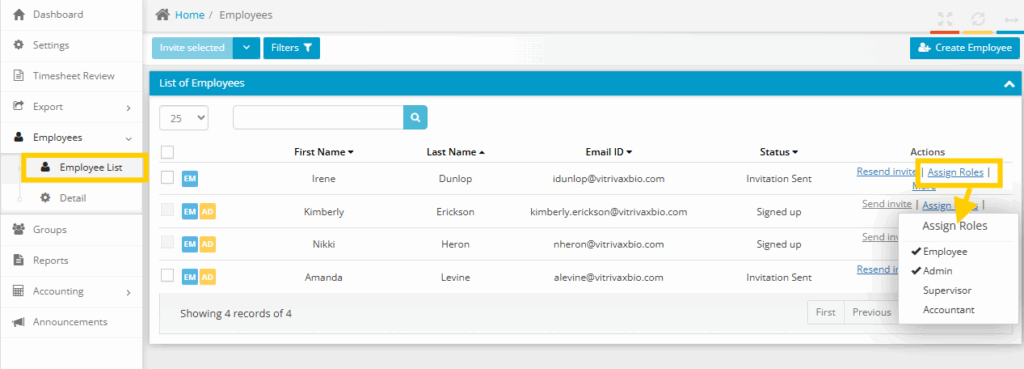Toggle the select-all checkbox in table header

pyautogui.click(x=167, y=152)
